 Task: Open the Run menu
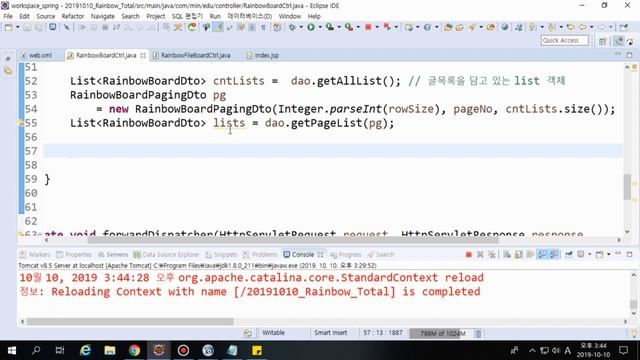pos(215,16)
